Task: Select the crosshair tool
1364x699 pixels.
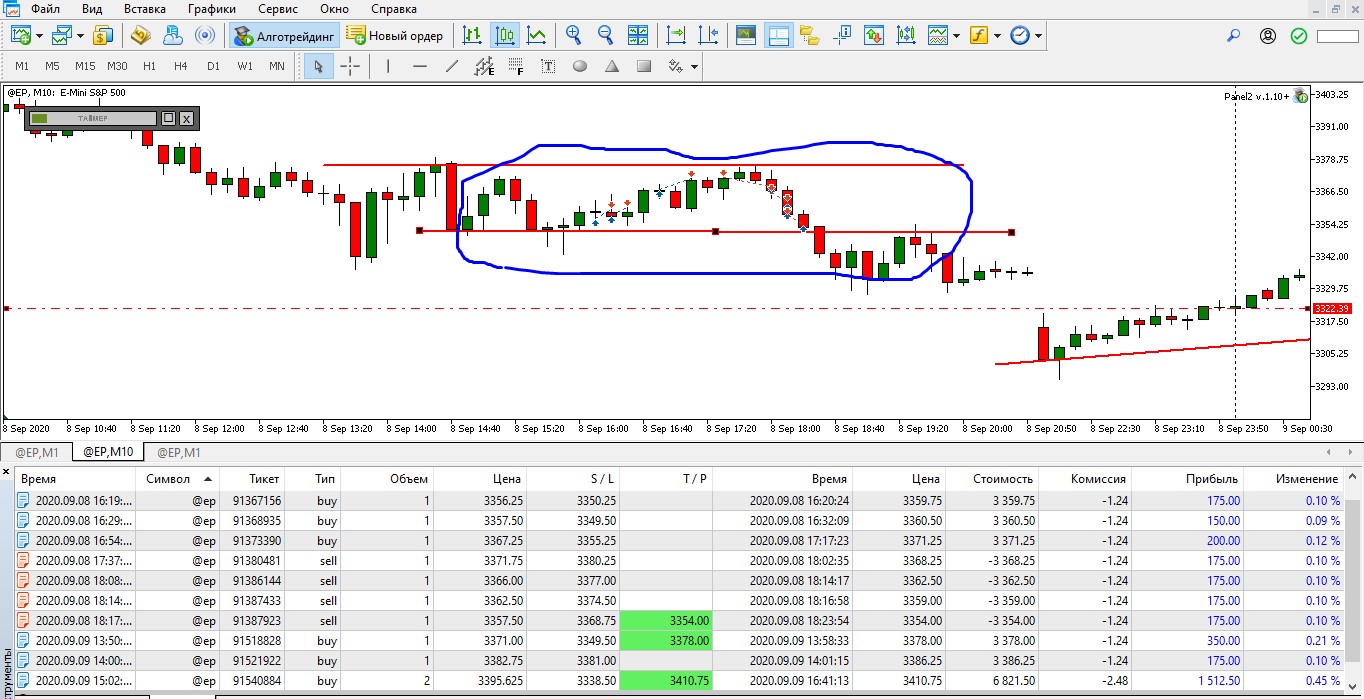Action: (x=350, y=67)
